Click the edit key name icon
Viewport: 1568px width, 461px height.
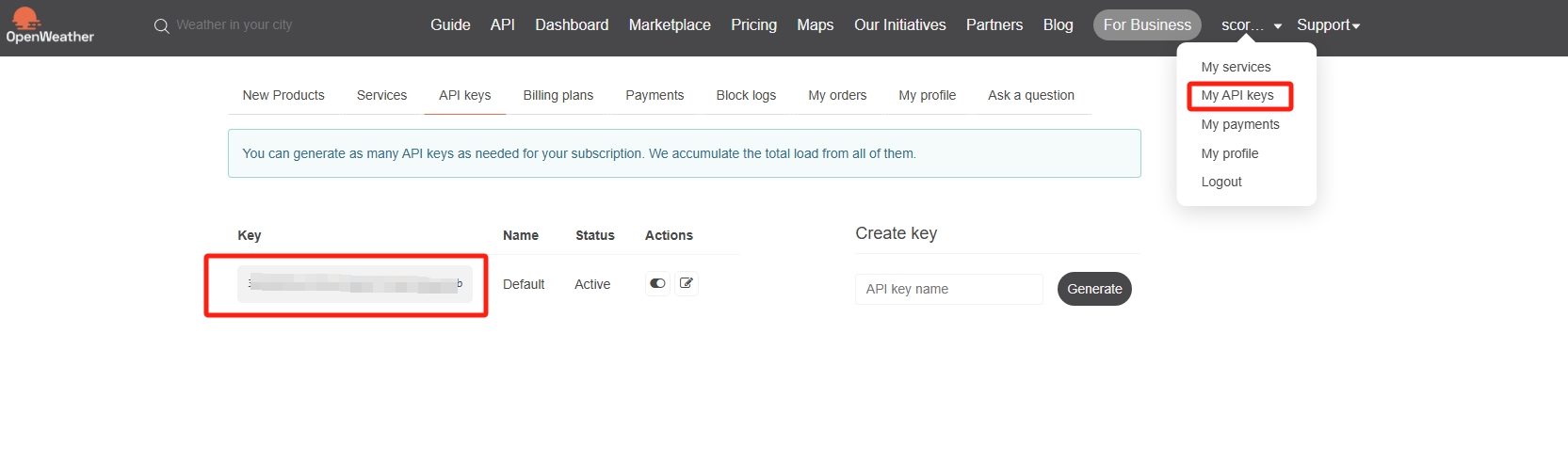pos(687,283)
